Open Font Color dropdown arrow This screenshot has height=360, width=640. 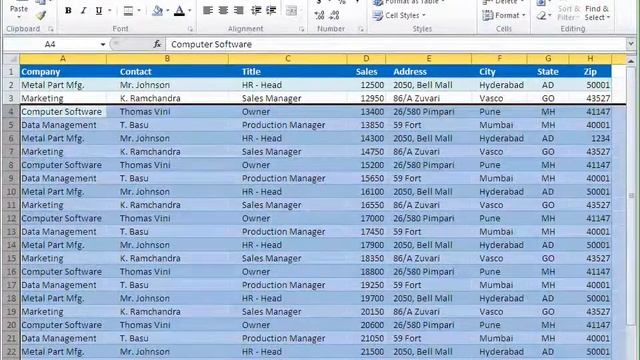coord(189,11)
